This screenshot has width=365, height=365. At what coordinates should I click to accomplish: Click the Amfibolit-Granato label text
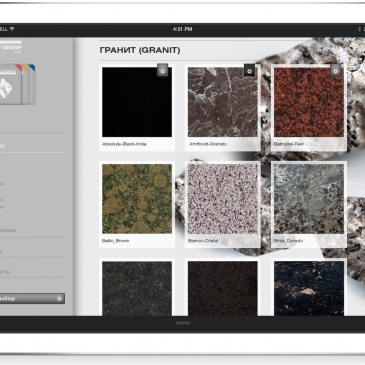208,144
